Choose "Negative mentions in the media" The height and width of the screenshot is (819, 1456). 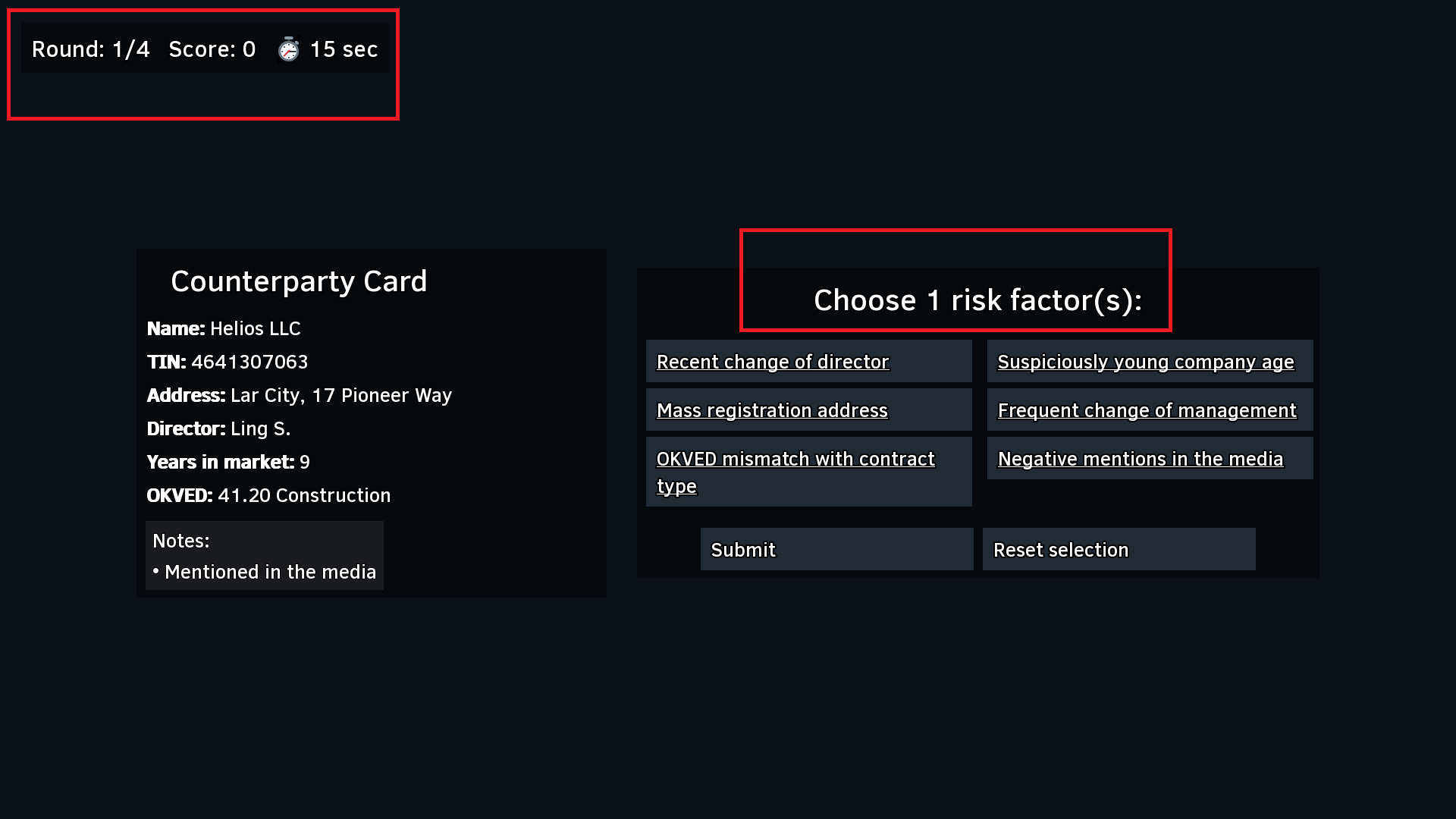[x=1140, y=459]
